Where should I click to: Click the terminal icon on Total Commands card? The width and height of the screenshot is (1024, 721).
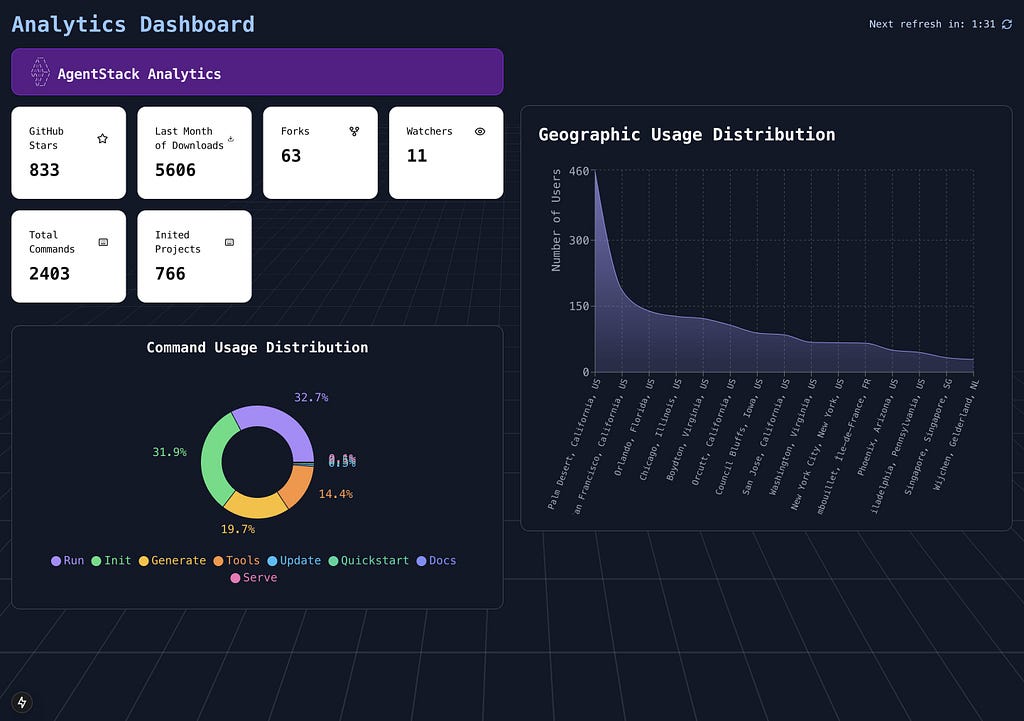click(x=103, y=242)
